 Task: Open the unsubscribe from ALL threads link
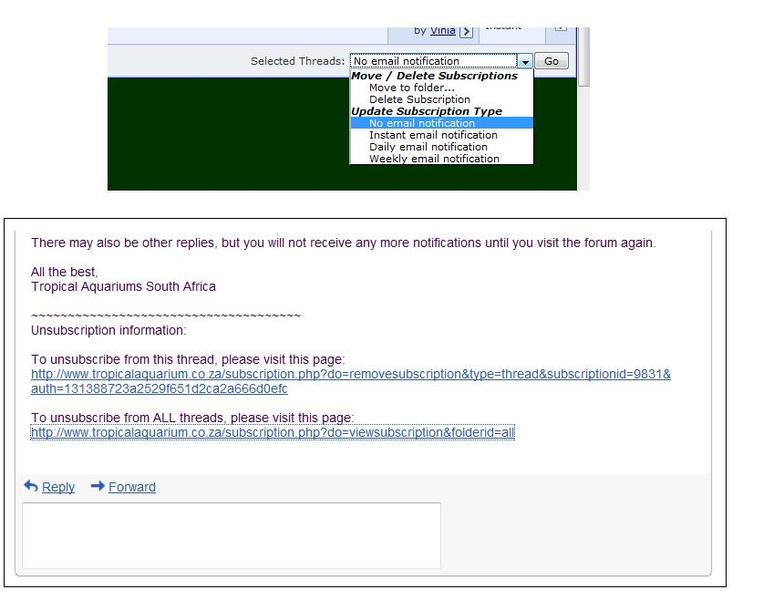(x=272, y=432)
